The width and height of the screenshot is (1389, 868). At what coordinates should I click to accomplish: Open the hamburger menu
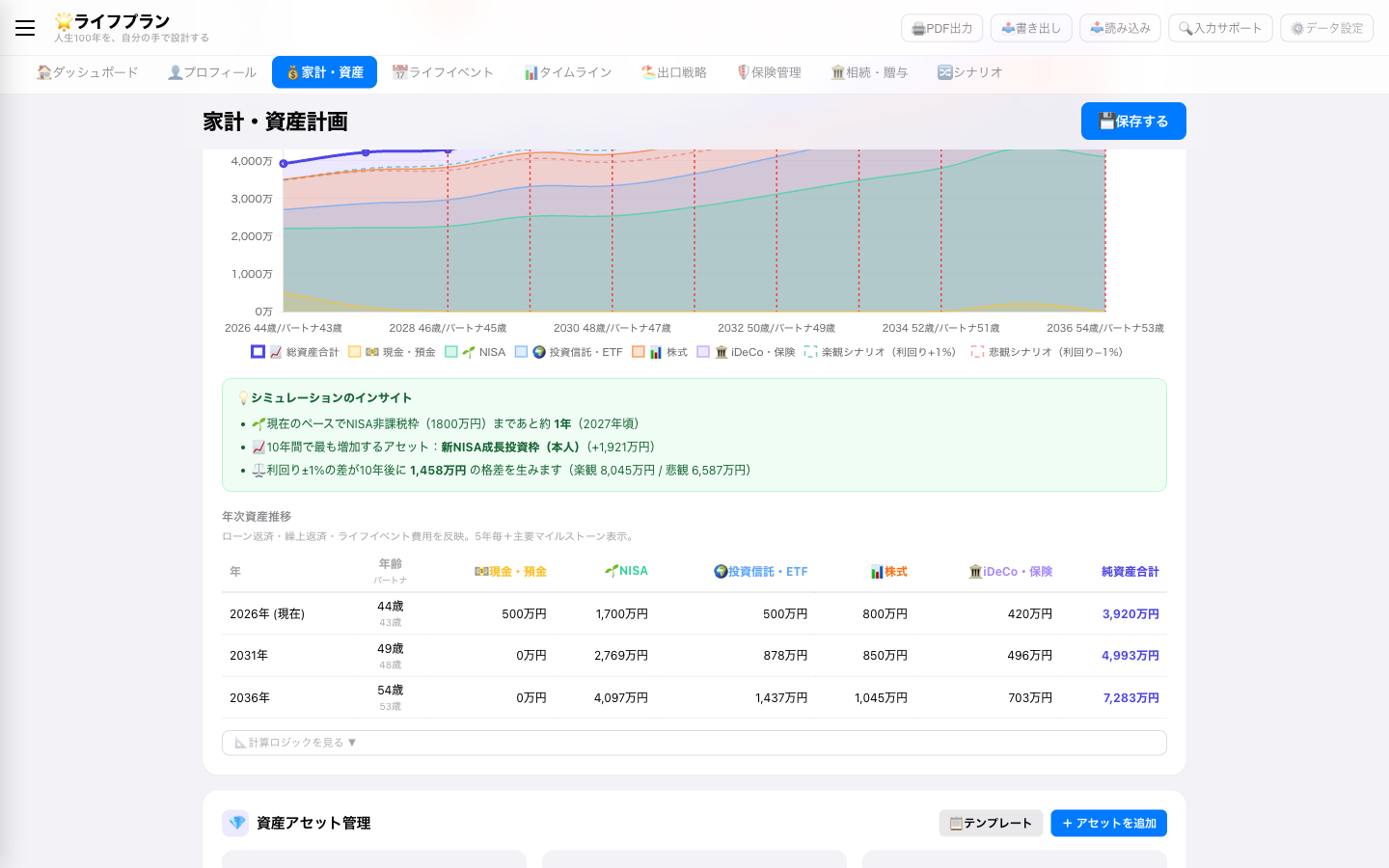point(25,28)
